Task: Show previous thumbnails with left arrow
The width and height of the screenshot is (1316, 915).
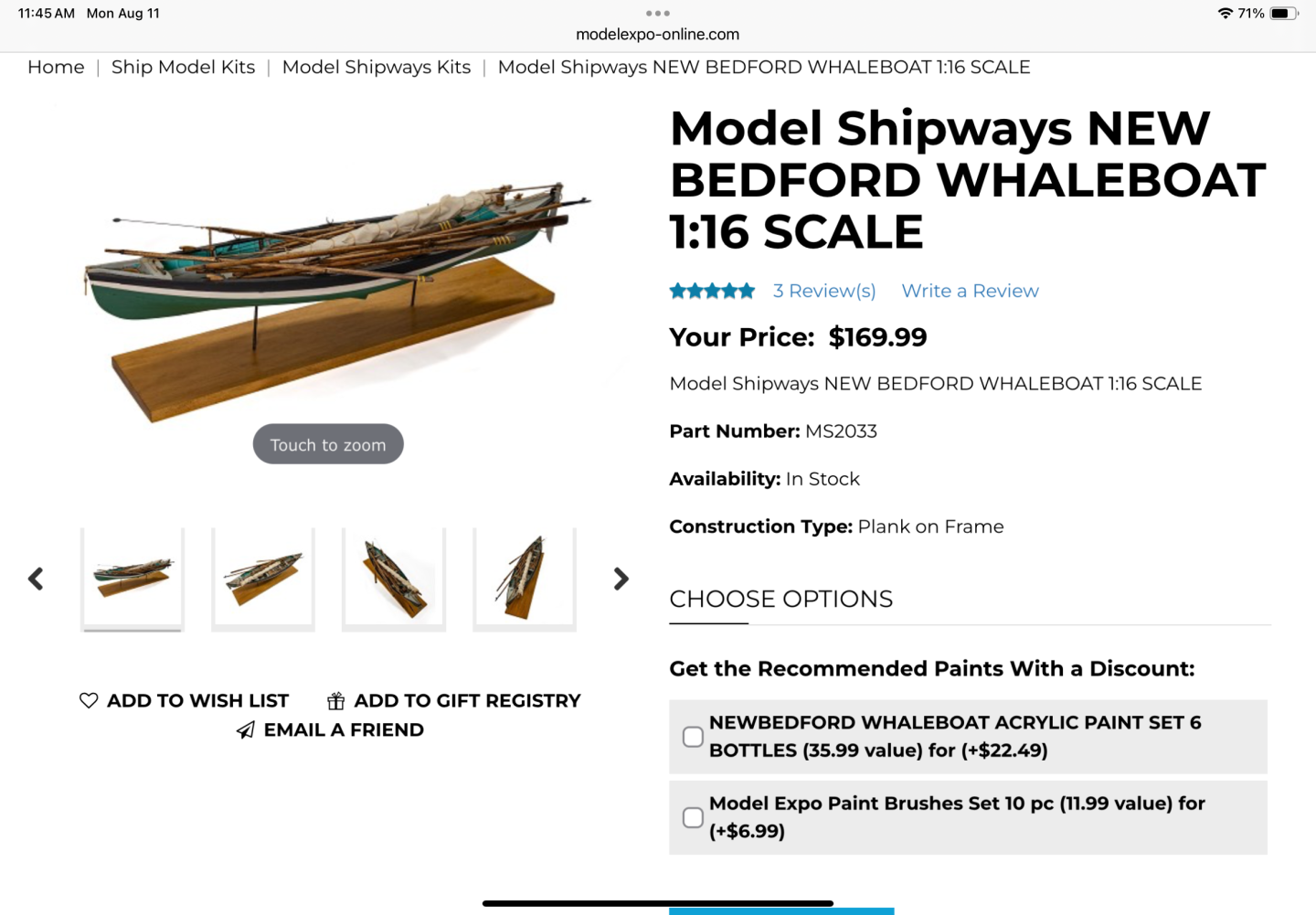Action: coord(36,579)
